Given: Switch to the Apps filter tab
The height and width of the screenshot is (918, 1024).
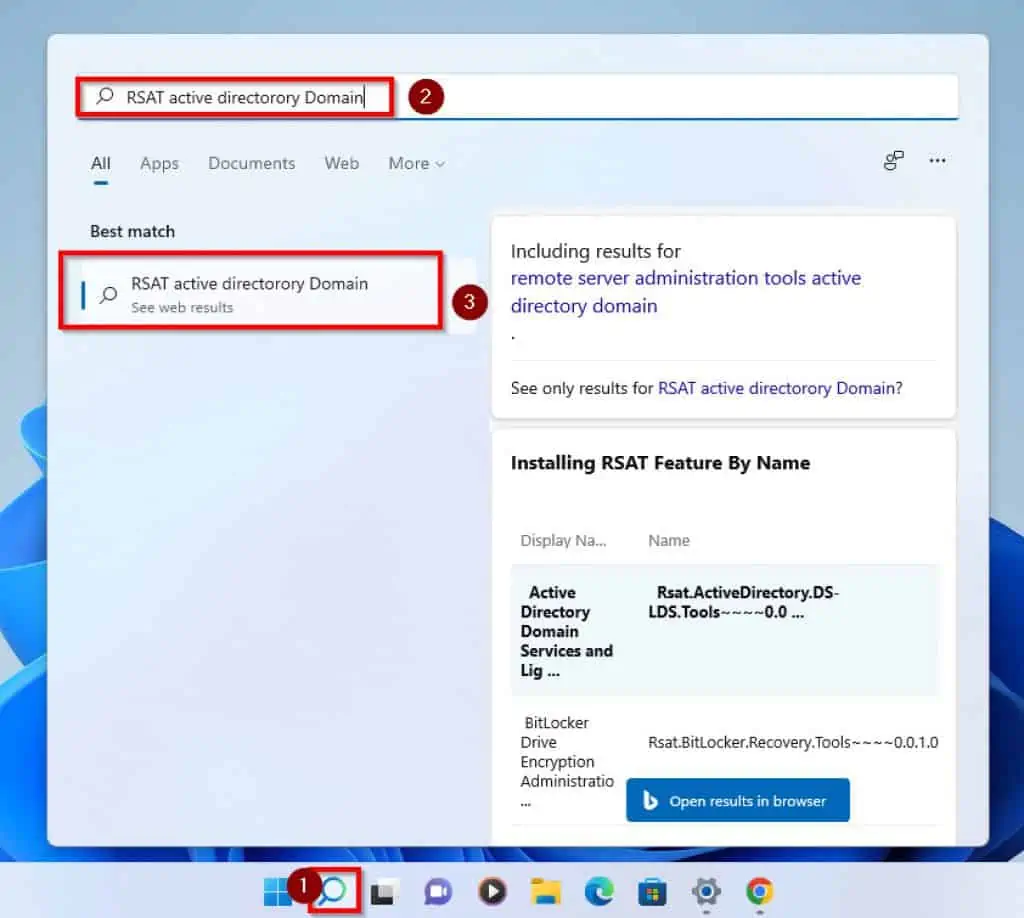Looking at the screenshot, I should (x=159, y=163).
